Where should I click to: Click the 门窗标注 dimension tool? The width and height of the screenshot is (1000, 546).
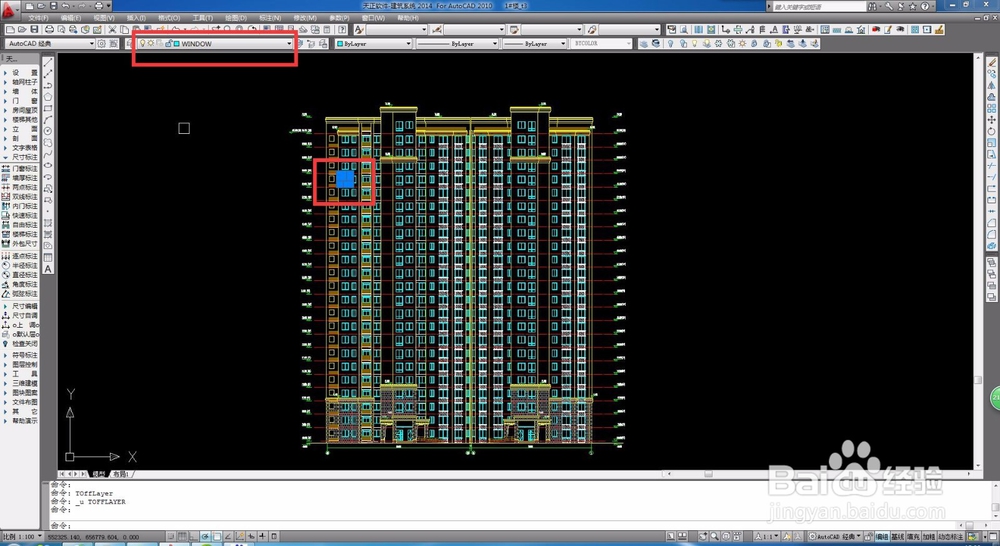(x=20, y=168)
